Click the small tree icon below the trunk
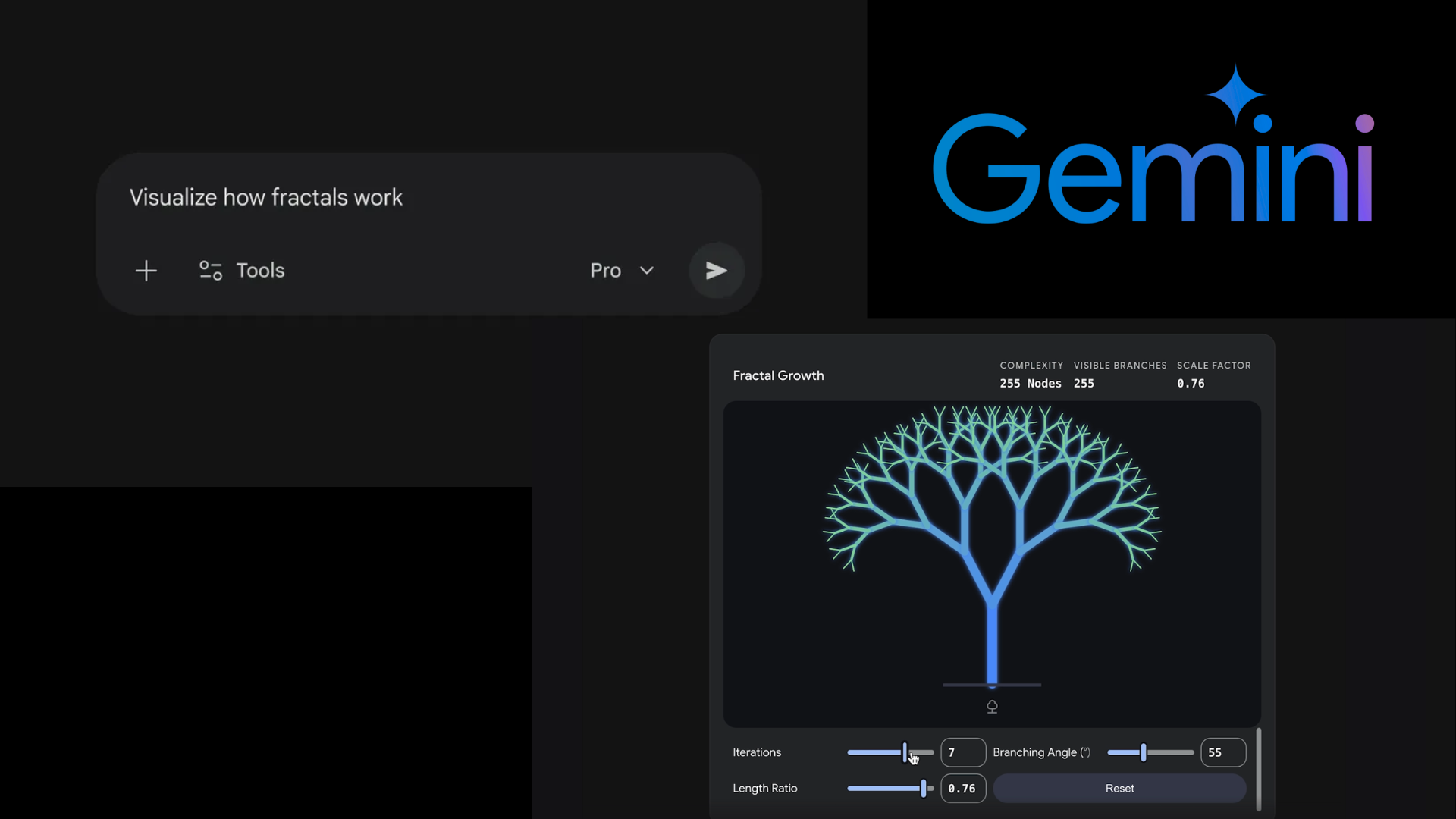 [992, 707]
